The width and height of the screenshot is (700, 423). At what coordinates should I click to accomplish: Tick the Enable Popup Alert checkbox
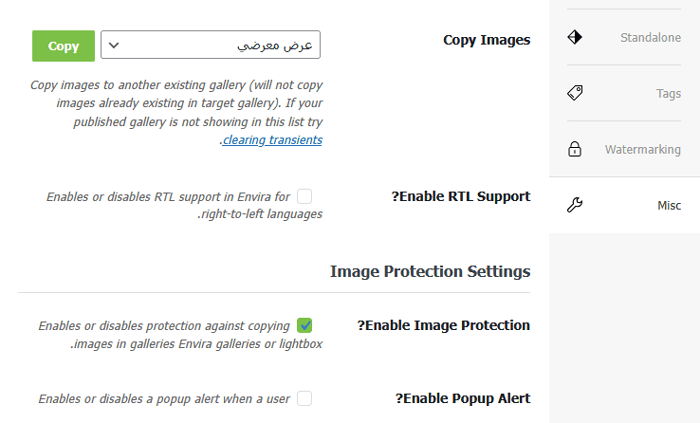click(304, 398)
